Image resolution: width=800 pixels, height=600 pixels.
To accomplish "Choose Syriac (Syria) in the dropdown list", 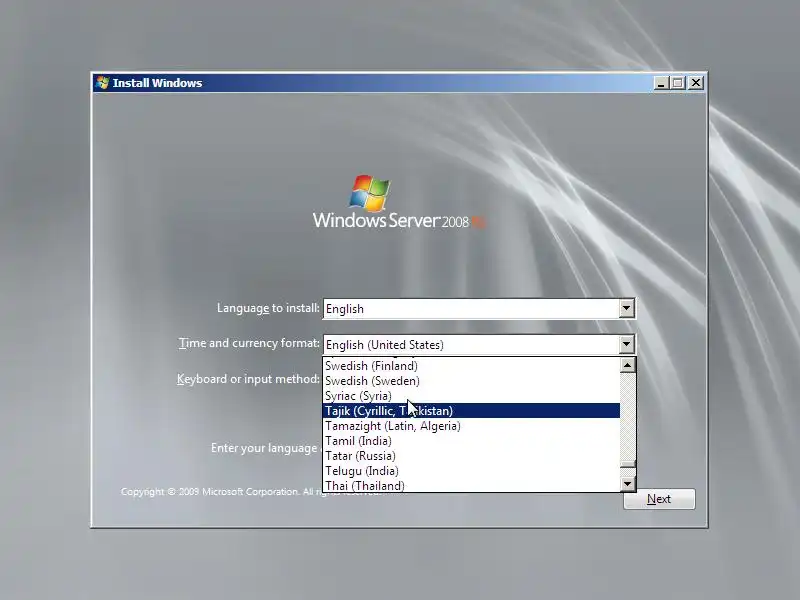I will [x=471, y=396].
